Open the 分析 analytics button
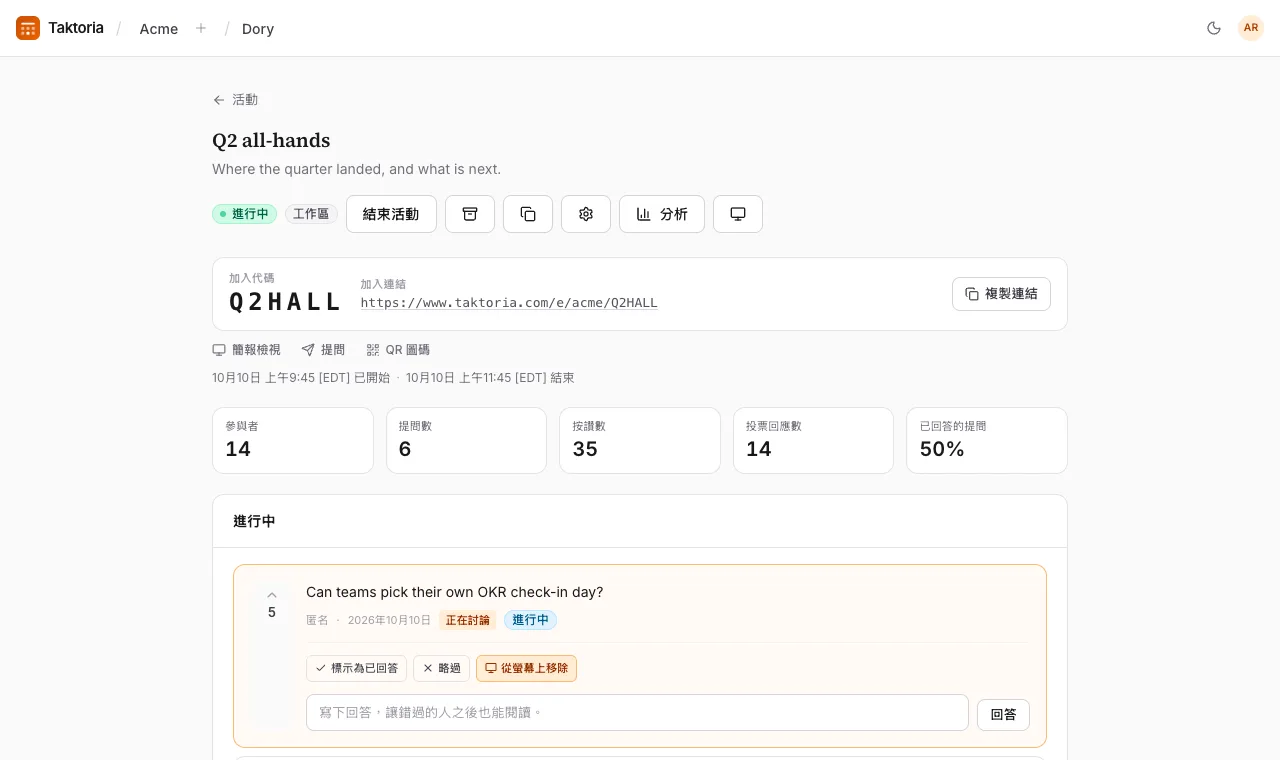The width and height of the screenshot is (1280, 760). (662, 214)
